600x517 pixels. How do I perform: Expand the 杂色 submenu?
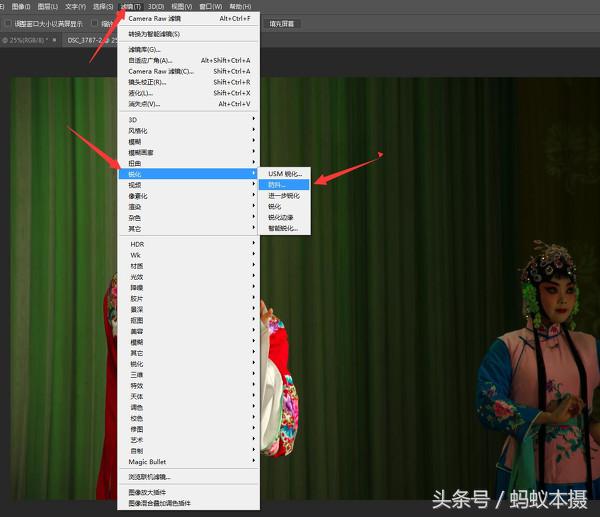[x=189, y=218]
